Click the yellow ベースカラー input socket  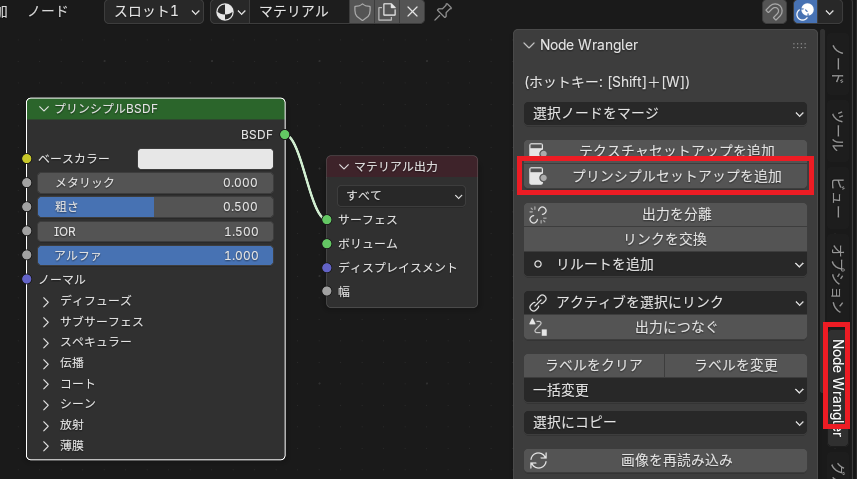[27, 159]
